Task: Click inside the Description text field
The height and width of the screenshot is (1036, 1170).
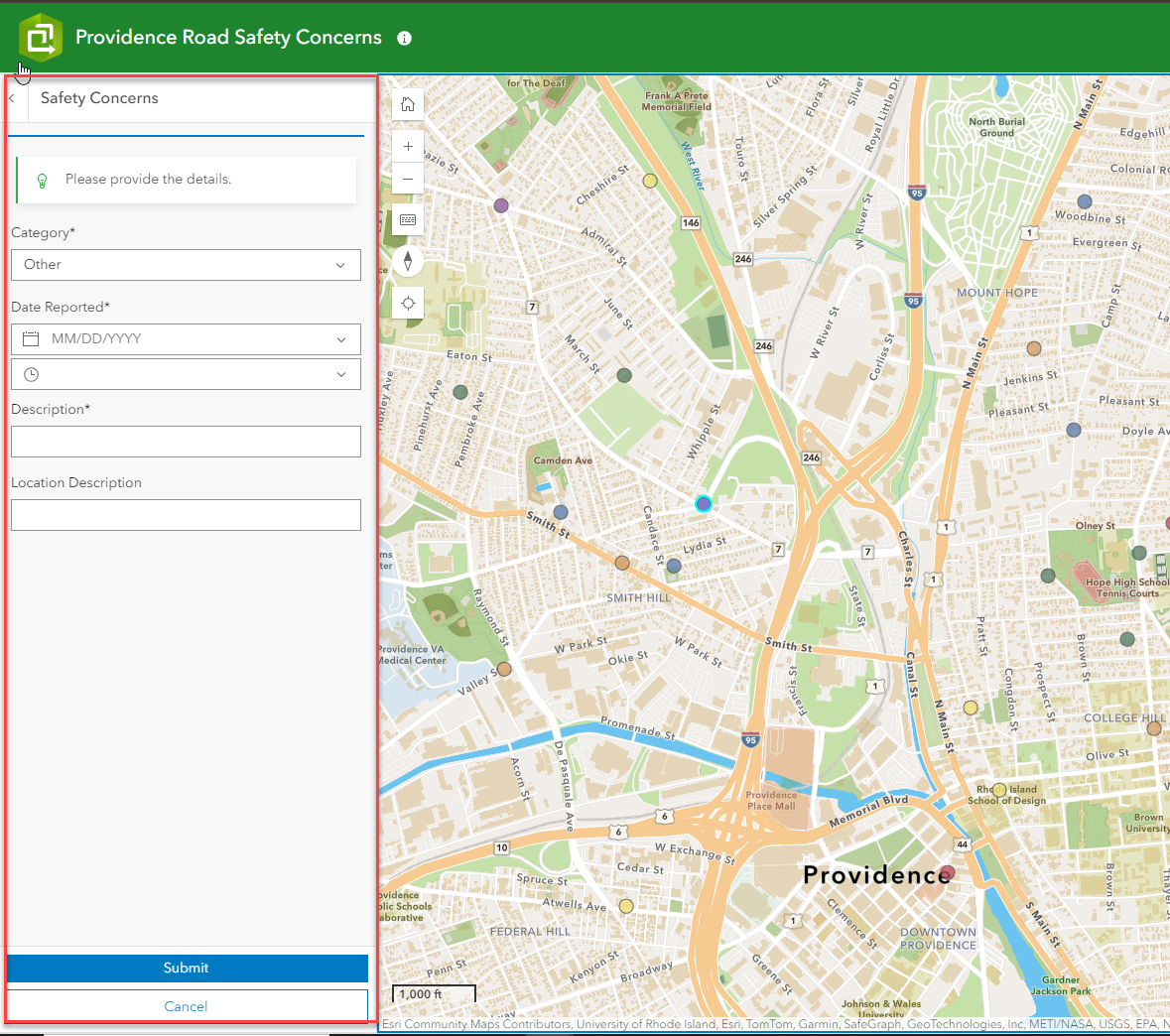Action: point(186,441)
